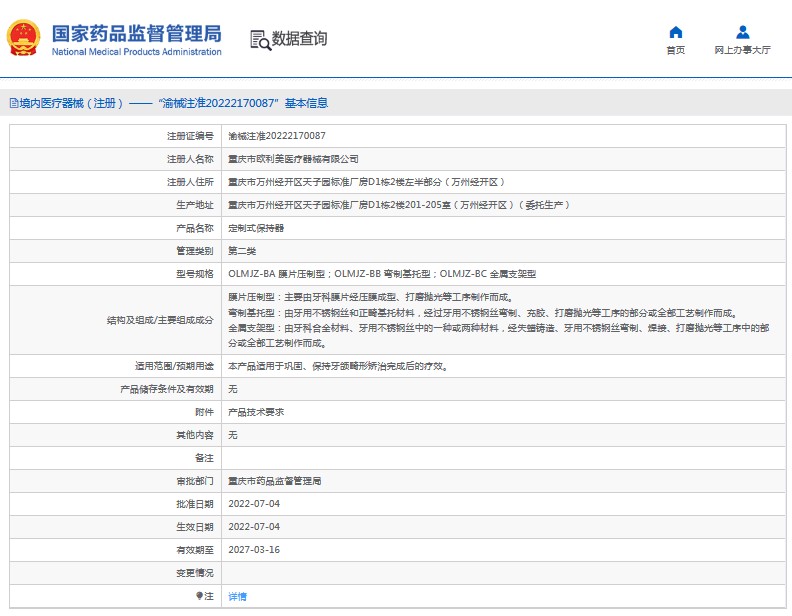Screen dimensions: 792x616
Task: Click the 备注 row label
Action: (204, 458)
